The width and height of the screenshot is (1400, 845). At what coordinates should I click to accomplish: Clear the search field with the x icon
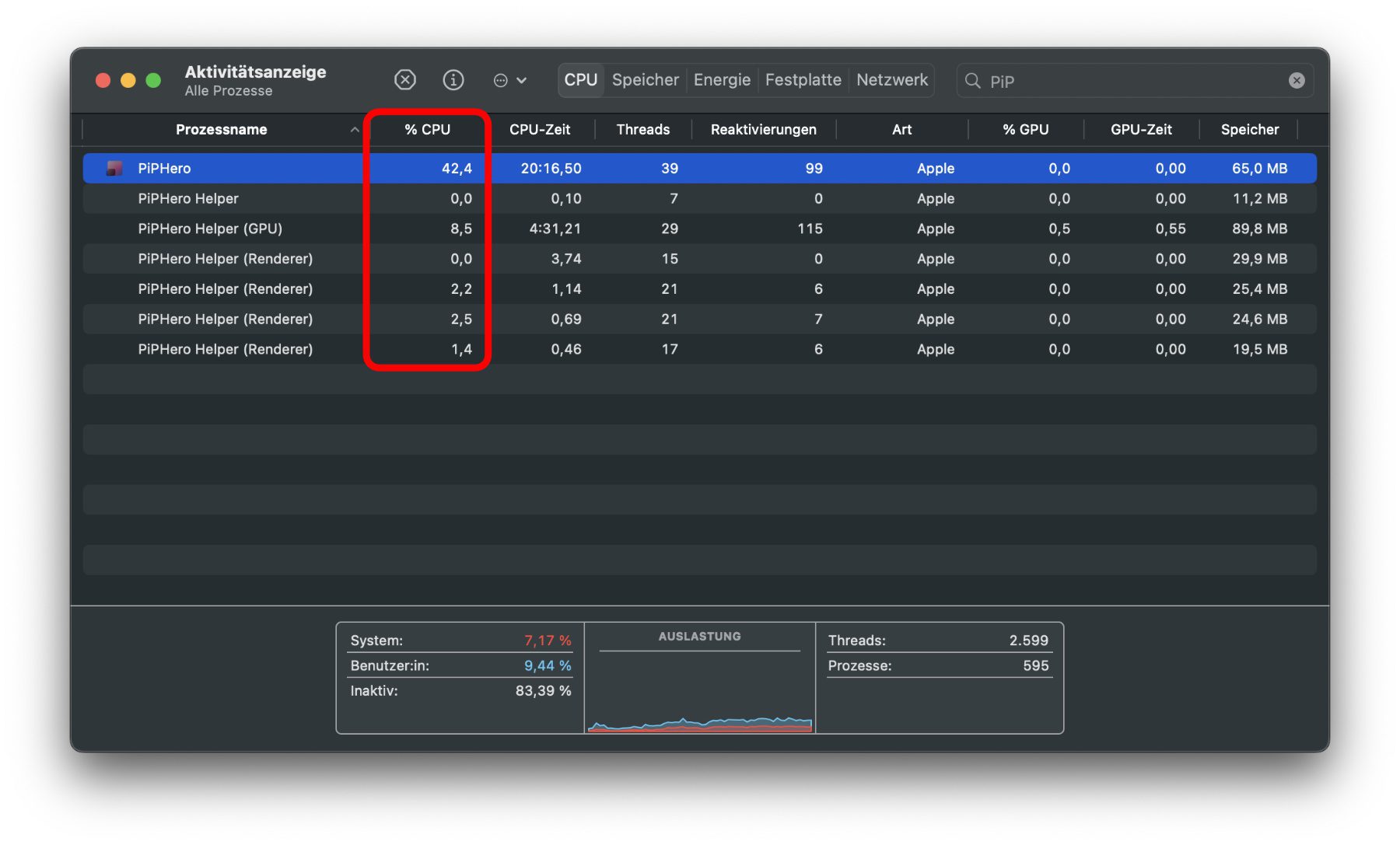coord(1296,80)
